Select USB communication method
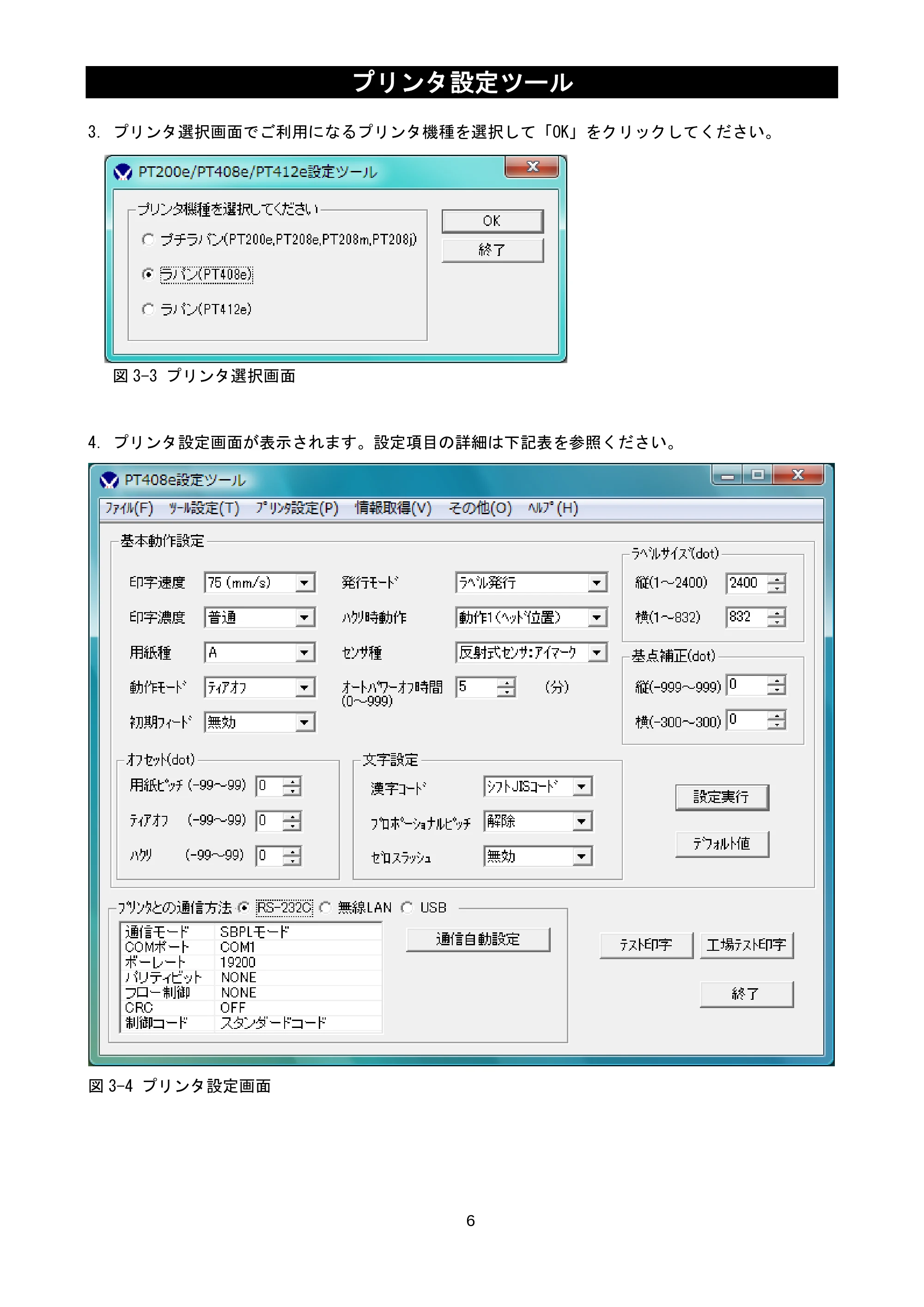Screen dimensions: 924x1307 (x=407, y=908)
